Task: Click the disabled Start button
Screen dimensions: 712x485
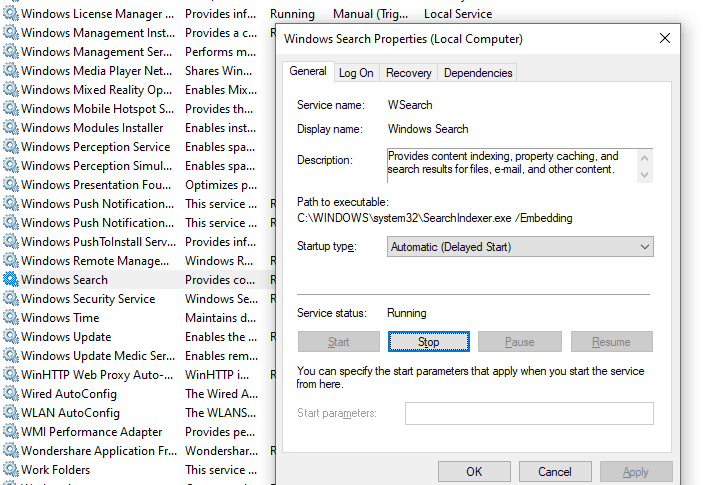Action: pyautogui.click(x=339, y=341)
